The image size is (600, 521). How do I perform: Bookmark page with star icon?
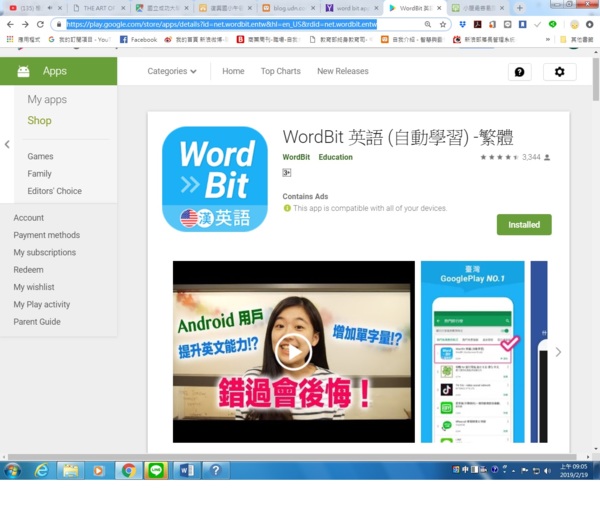pos(442,24)
